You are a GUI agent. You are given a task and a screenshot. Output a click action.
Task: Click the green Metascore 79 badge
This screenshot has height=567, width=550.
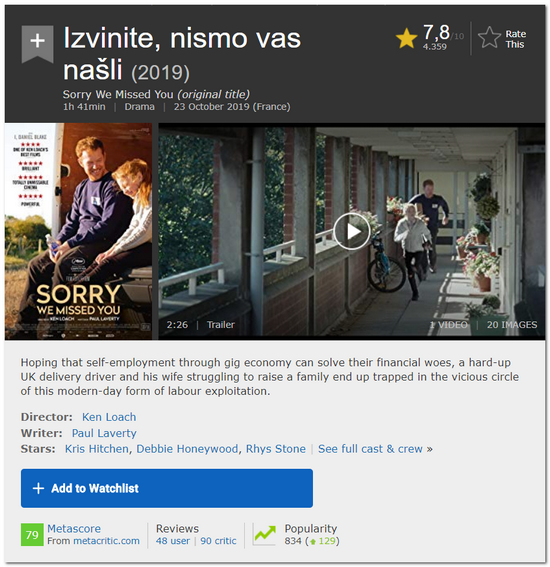(32, 534)
